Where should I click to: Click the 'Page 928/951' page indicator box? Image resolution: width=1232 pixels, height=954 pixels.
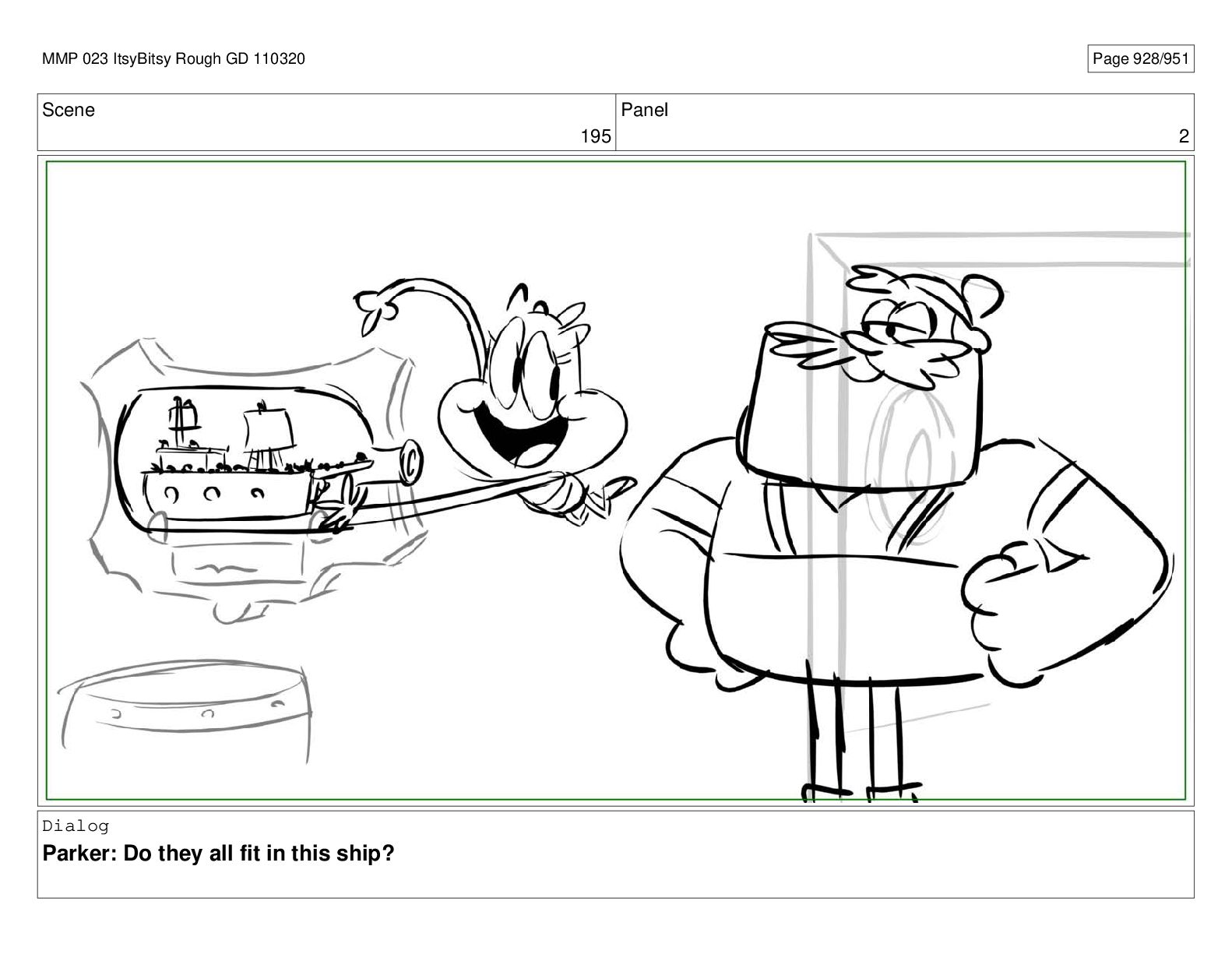click(1140, 58)
